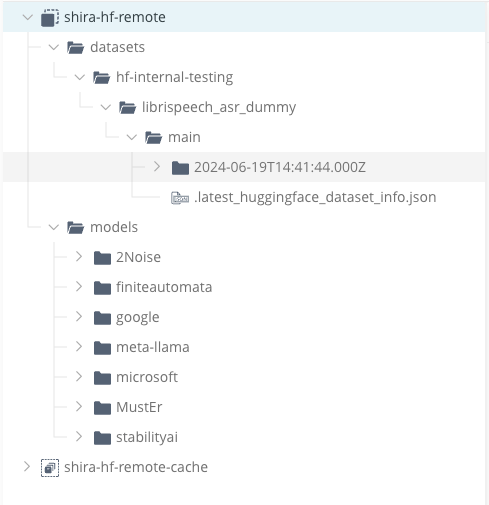Collapse the librispeech_asr_dummy folder chevron
This screenshot has height=505, width=489.
[x=106, y=107]
